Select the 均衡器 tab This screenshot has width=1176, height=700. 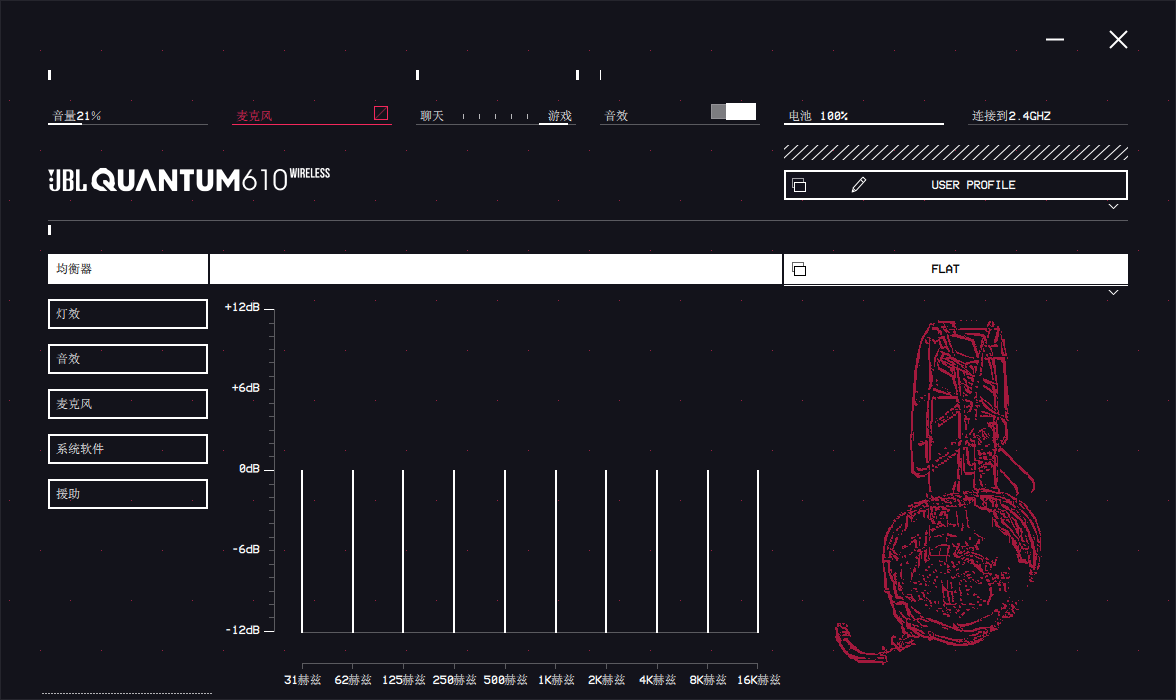128,269
